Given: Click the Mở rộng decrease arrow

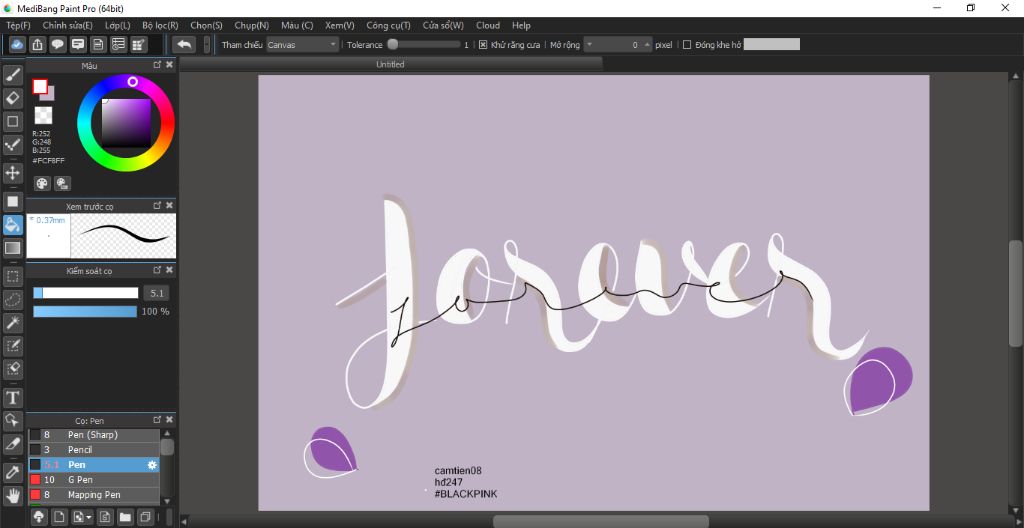Looking at the screenshot, I should pos(589,44).
